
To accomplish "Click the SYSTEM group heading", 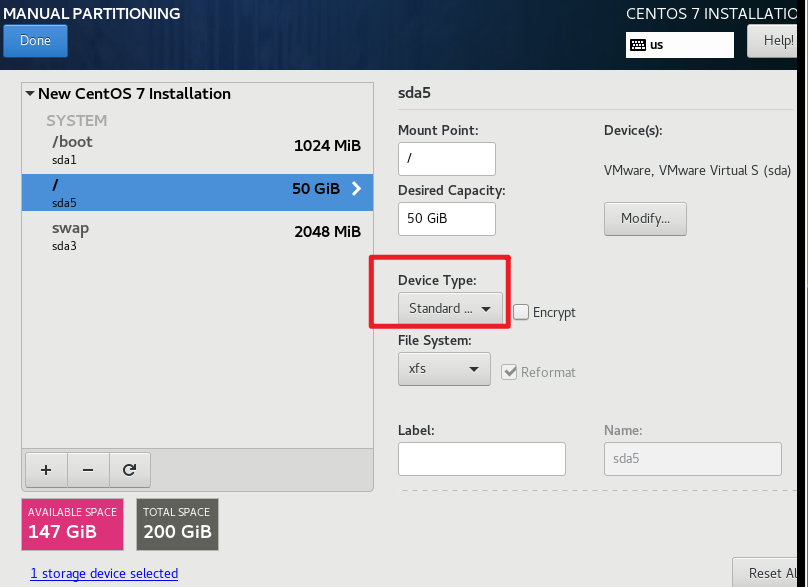I will tap(77, 121).
